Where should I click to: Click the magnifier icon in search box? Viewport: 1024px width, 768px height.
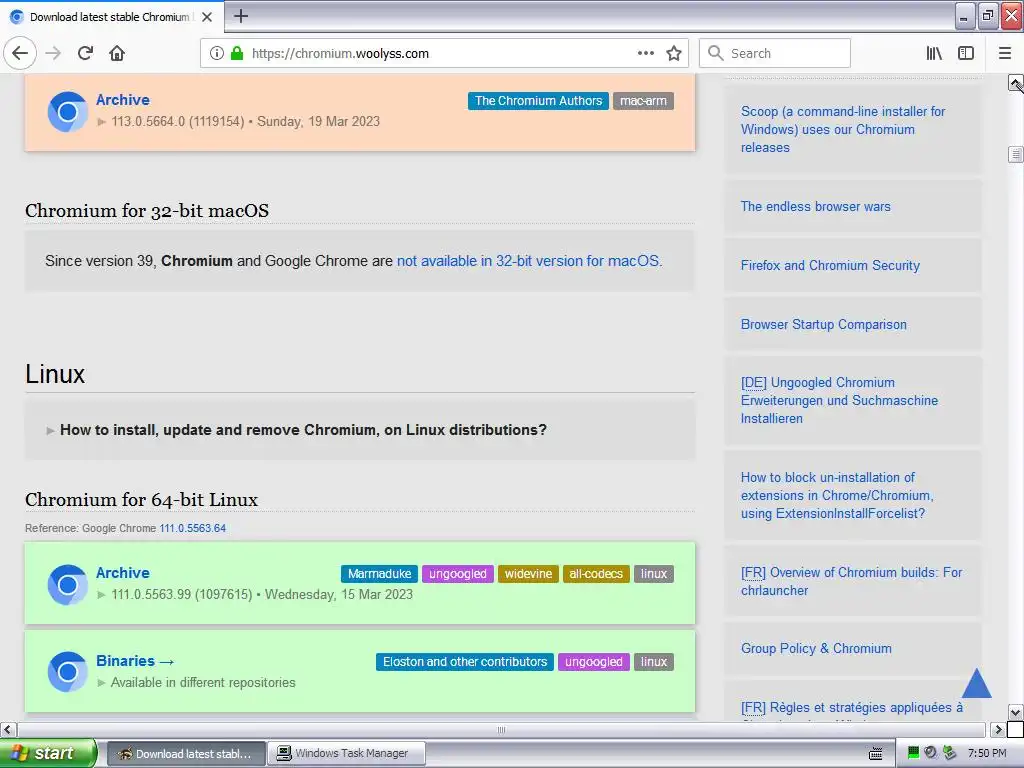tap(716, 53)
